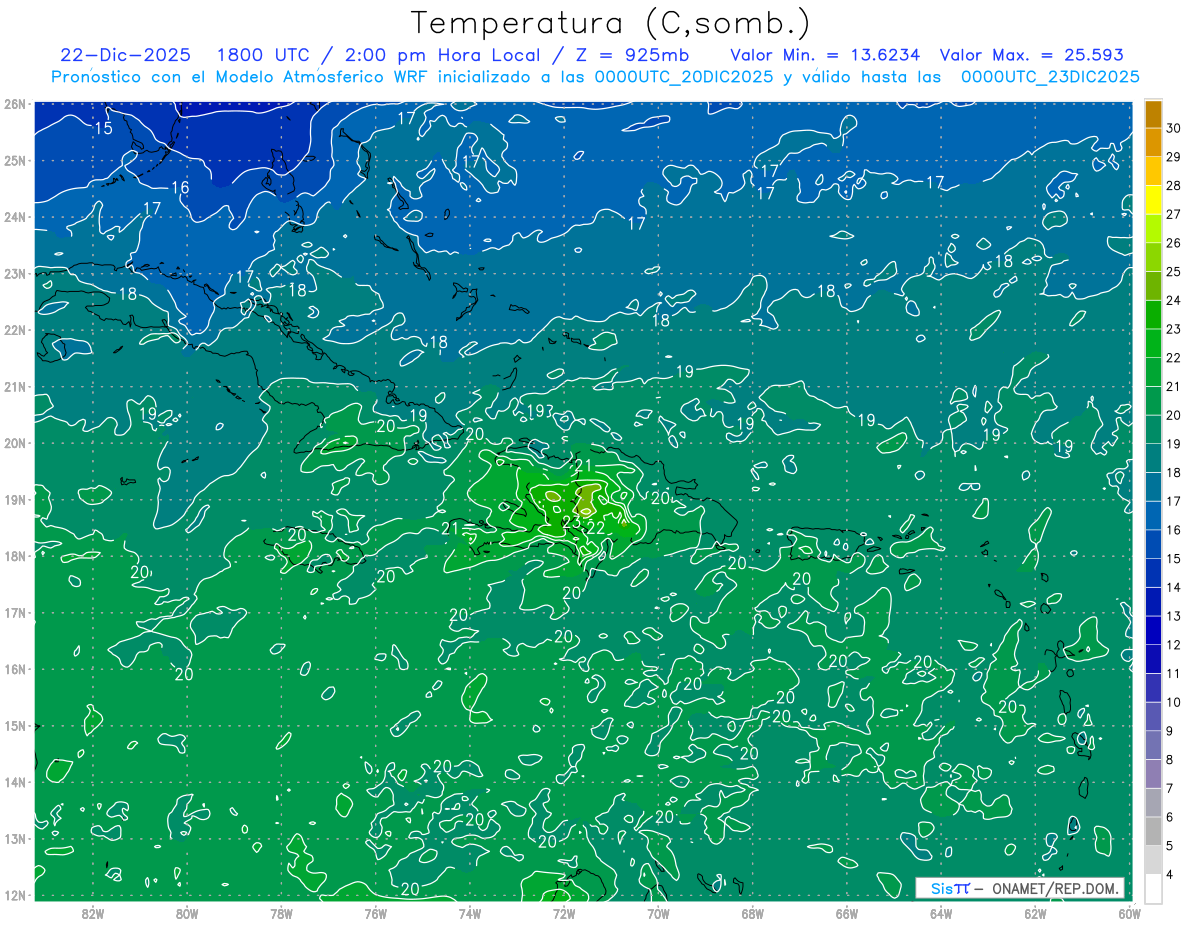
Task: Click the '15' contour label on the map
Action: (104, 128)
